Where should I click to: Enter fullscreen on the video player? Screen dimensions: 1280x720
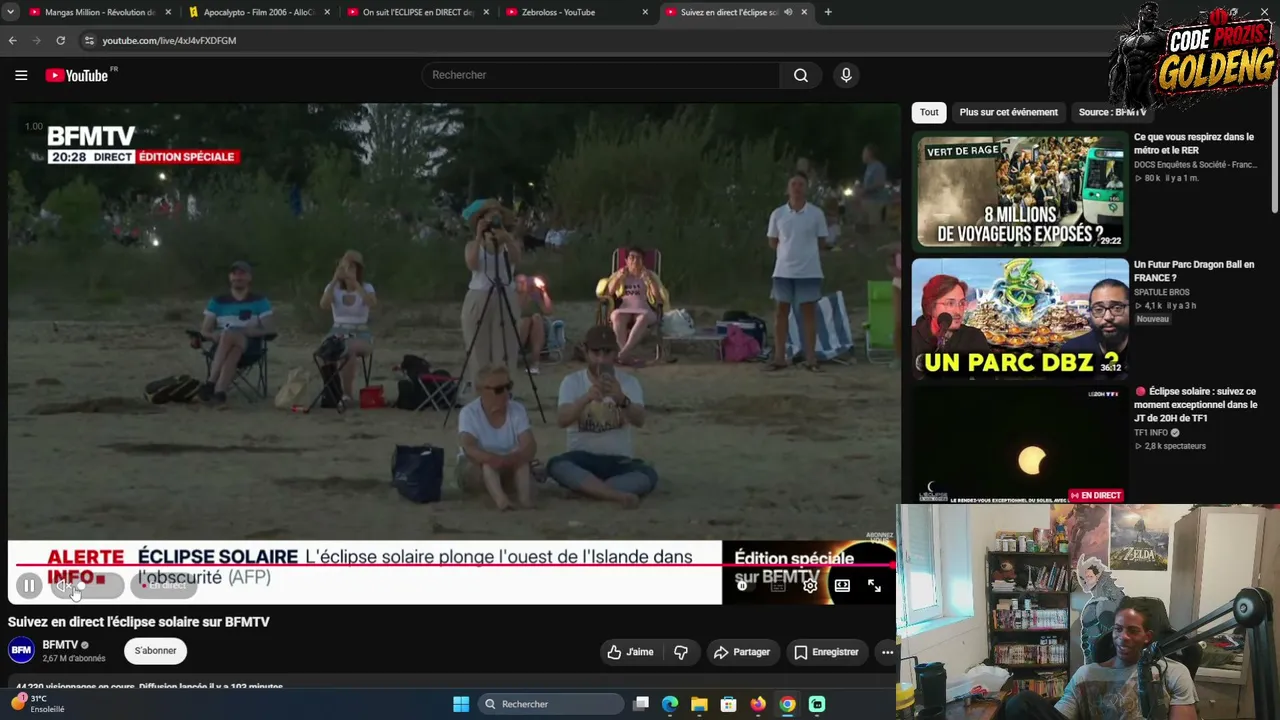coord(874,586)
